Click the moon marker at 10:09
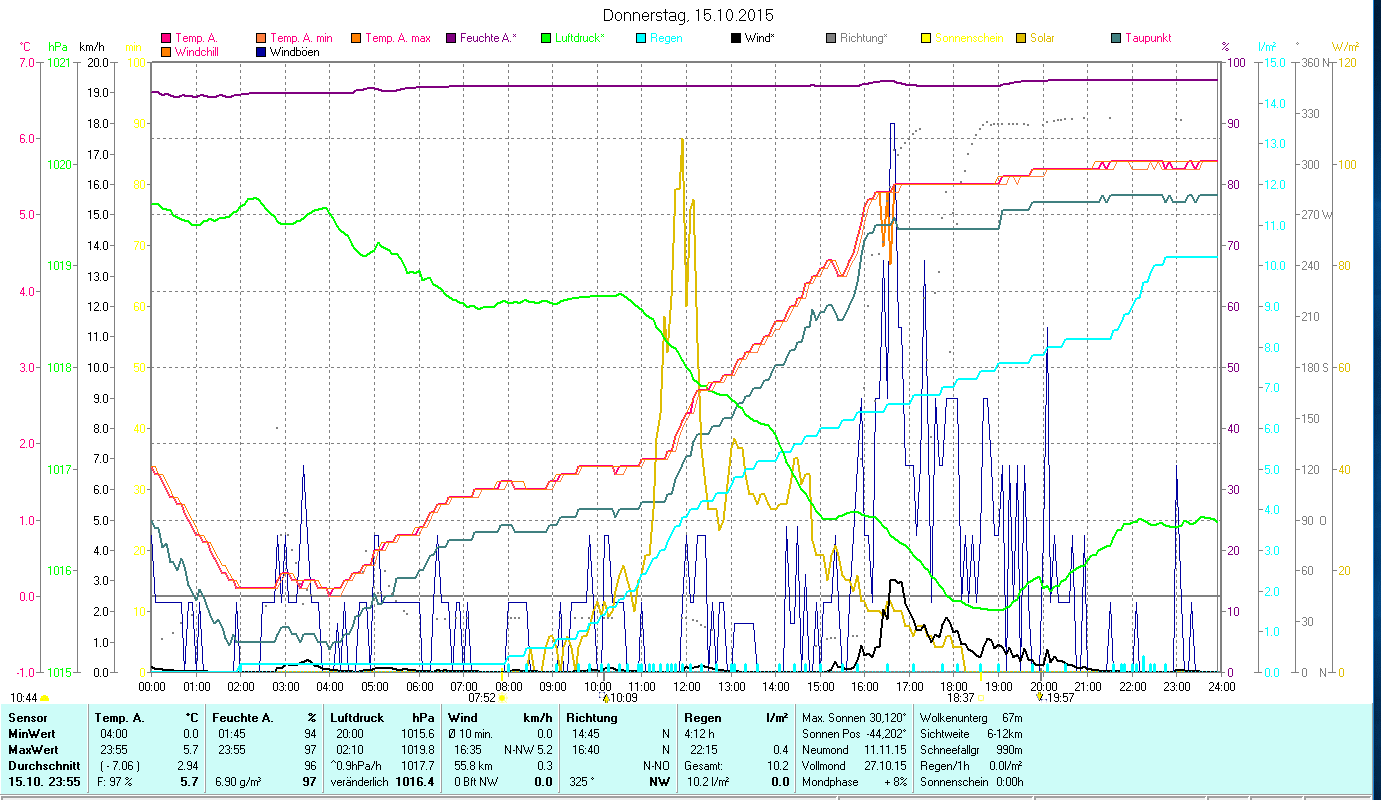The width and height of the screenshot is (1381, 800). (x=605, y=698)
